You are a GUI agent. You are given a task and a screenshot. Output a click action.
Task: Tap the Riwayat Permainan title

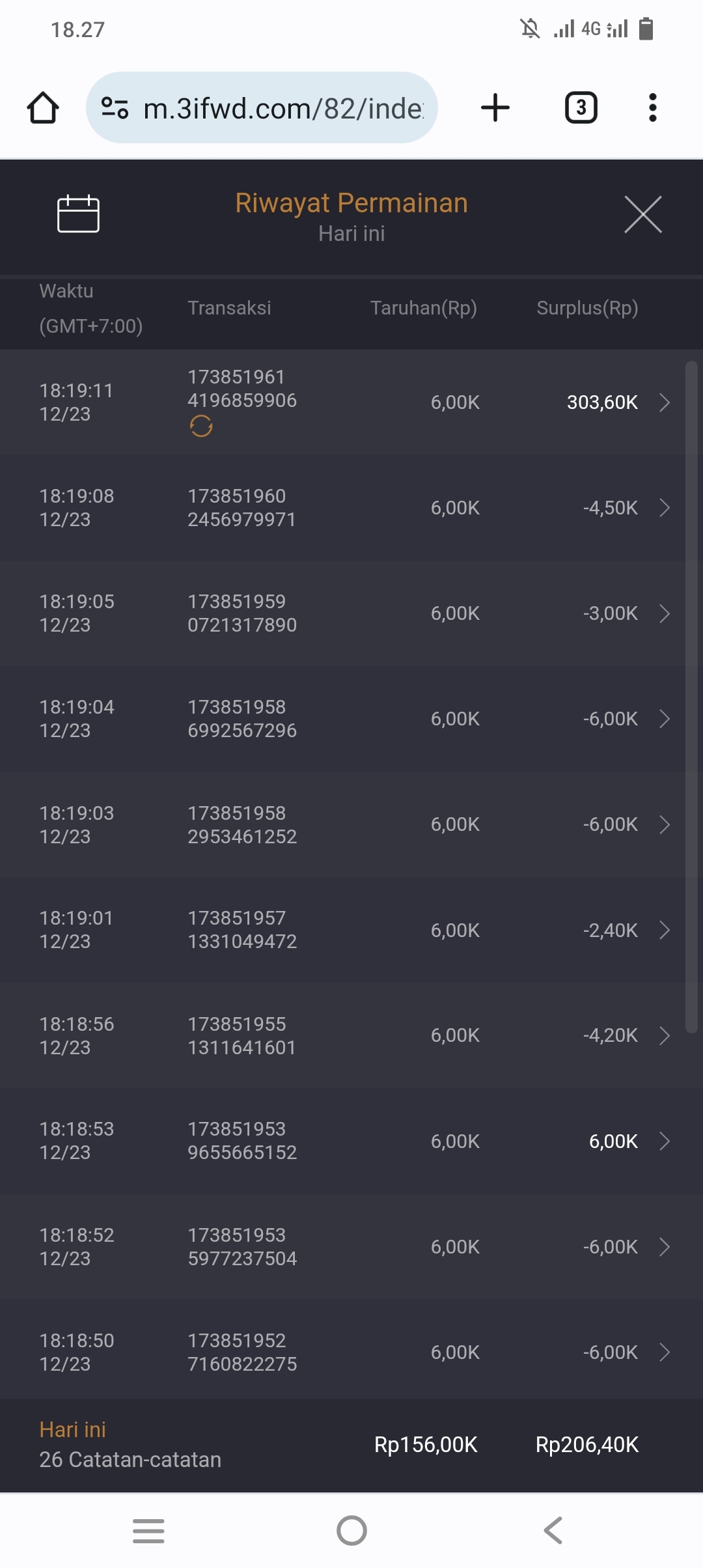click(351, 203)
